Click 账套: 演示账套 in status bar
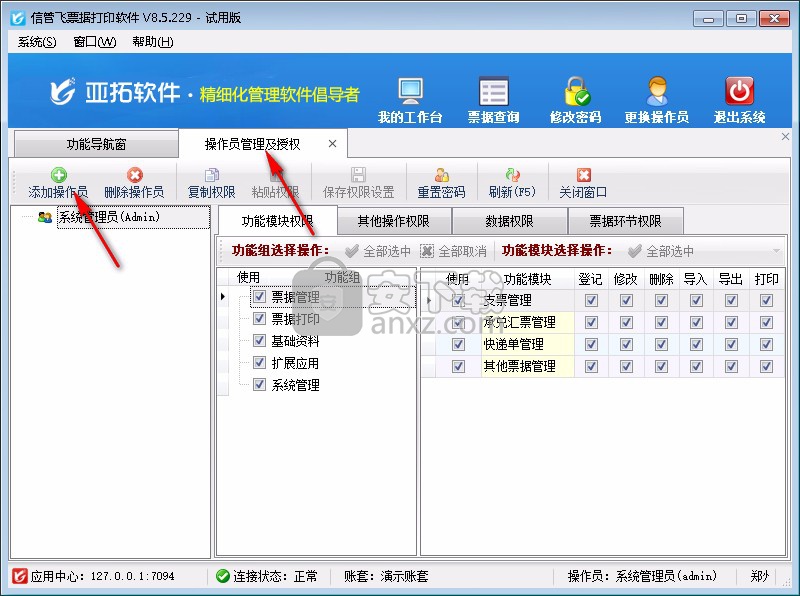This screenshot has width=800, height=596. pos(386,577)
